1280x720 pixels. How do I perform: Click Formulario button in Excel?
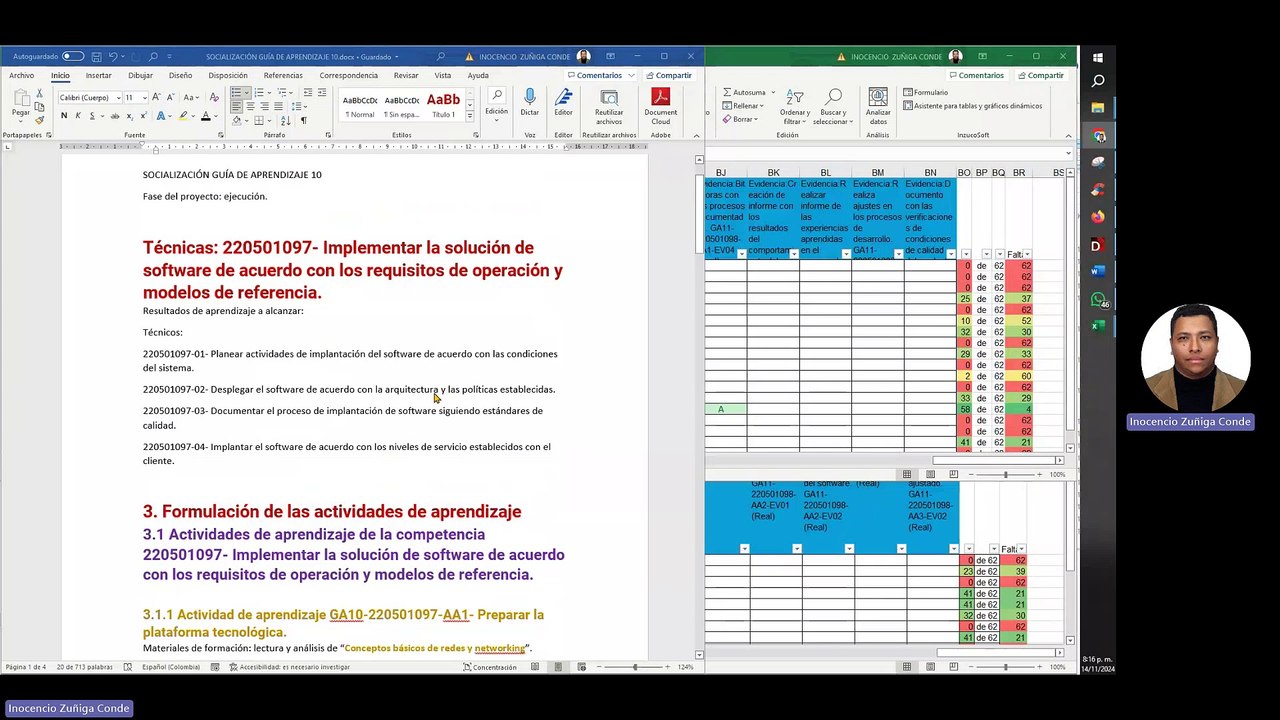pyautogui.click(x=925, y=92)
